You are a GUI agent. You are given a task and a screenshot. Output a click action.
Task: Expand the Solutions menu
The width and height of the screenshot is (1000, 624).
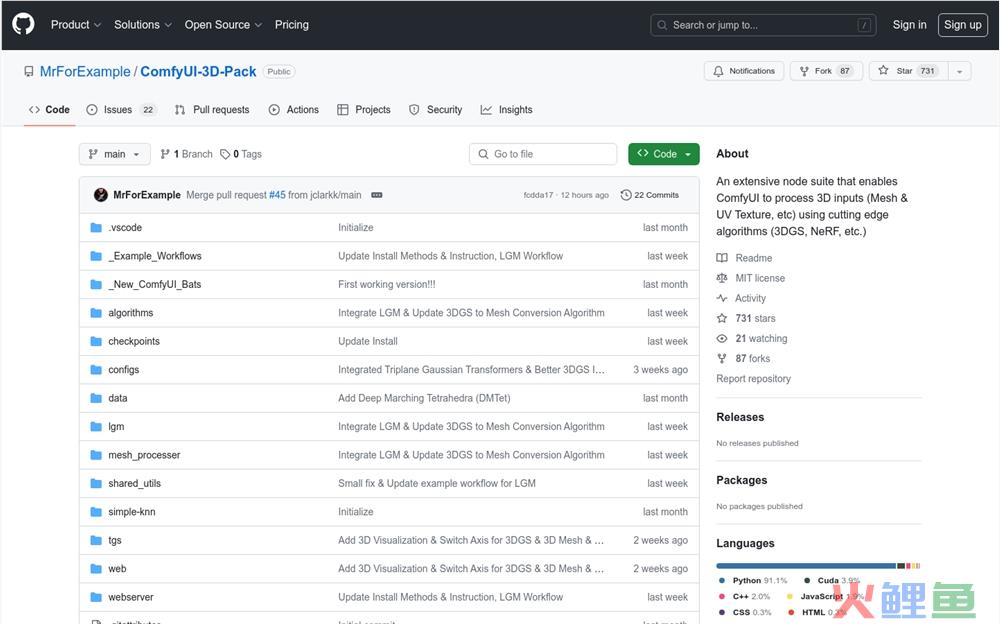[143, 25]
